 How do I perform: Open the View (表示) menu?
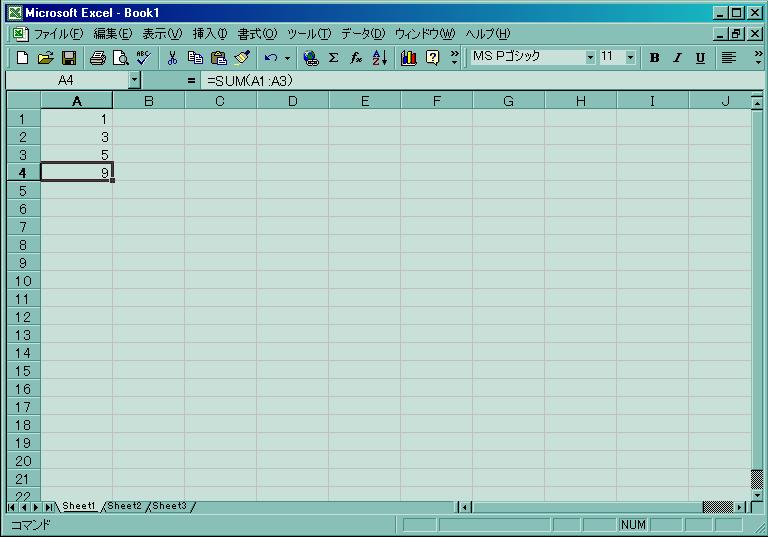(162, 34)
